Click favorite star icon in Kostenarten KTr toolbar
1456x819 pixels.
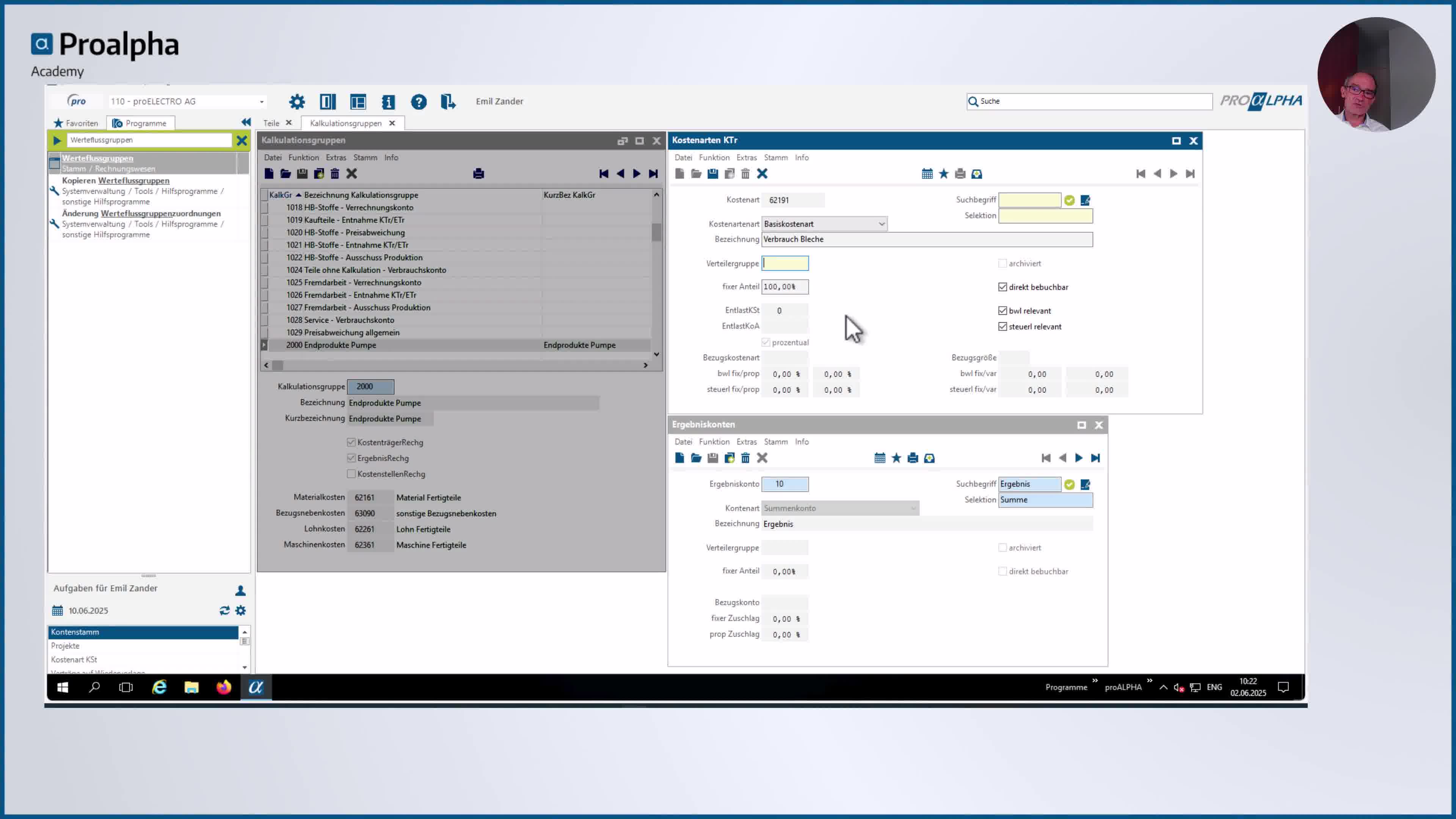[x=943, y=174]
